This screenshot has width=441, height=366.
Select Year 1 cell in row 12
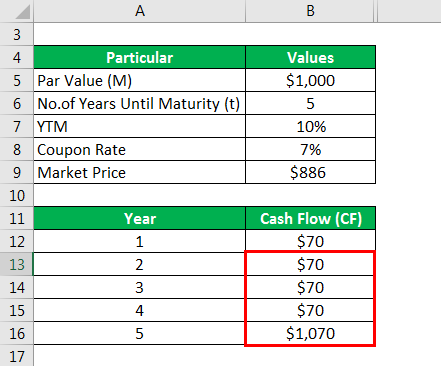(x=140, y=241)
